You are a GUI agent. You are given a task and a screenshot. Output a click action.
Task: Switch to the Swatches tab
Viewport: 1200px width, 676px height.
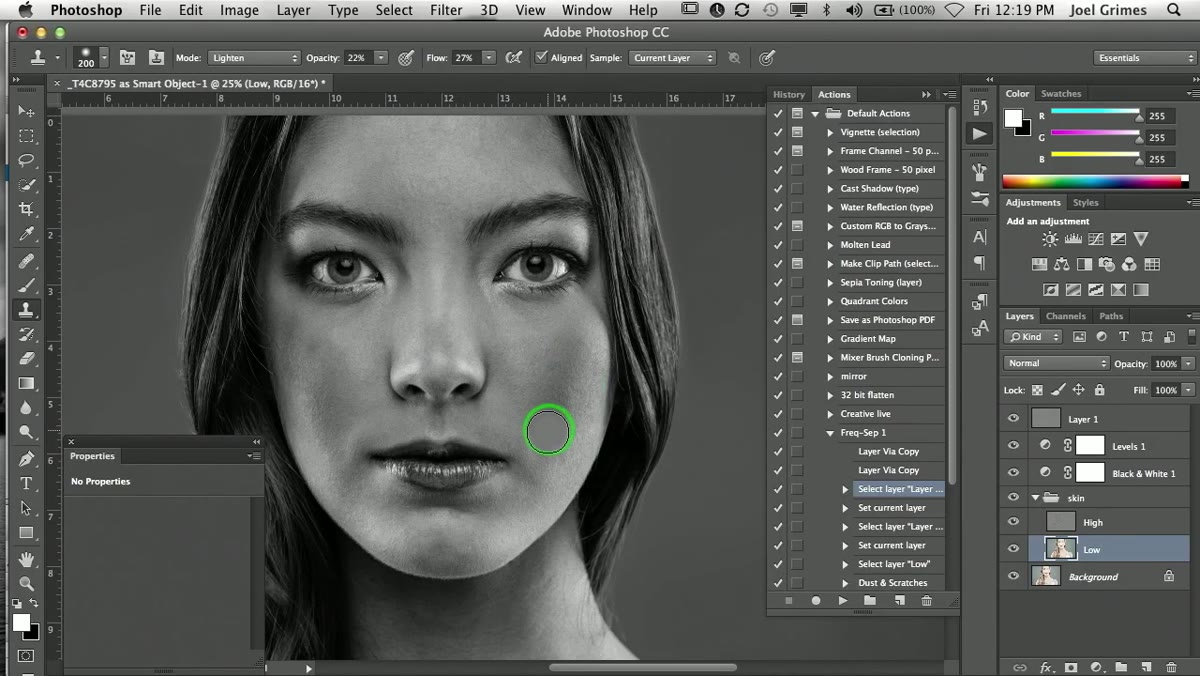coord(1061,94)
